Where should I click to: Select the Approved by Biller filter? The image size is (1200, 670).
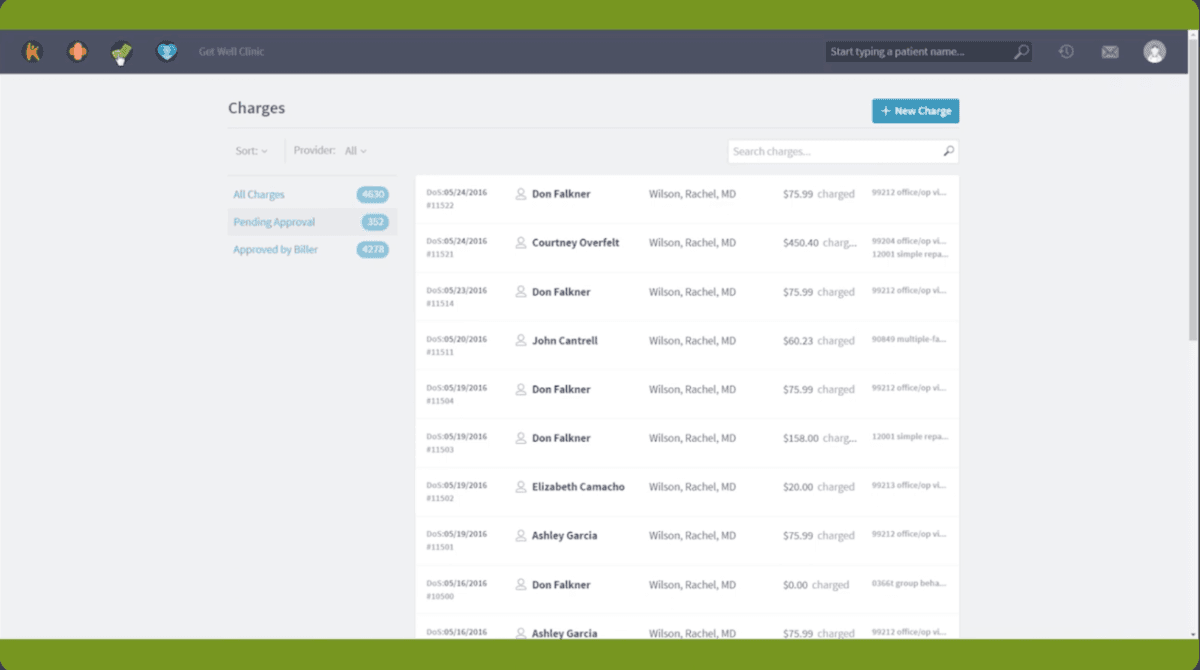tap(276, 249)
